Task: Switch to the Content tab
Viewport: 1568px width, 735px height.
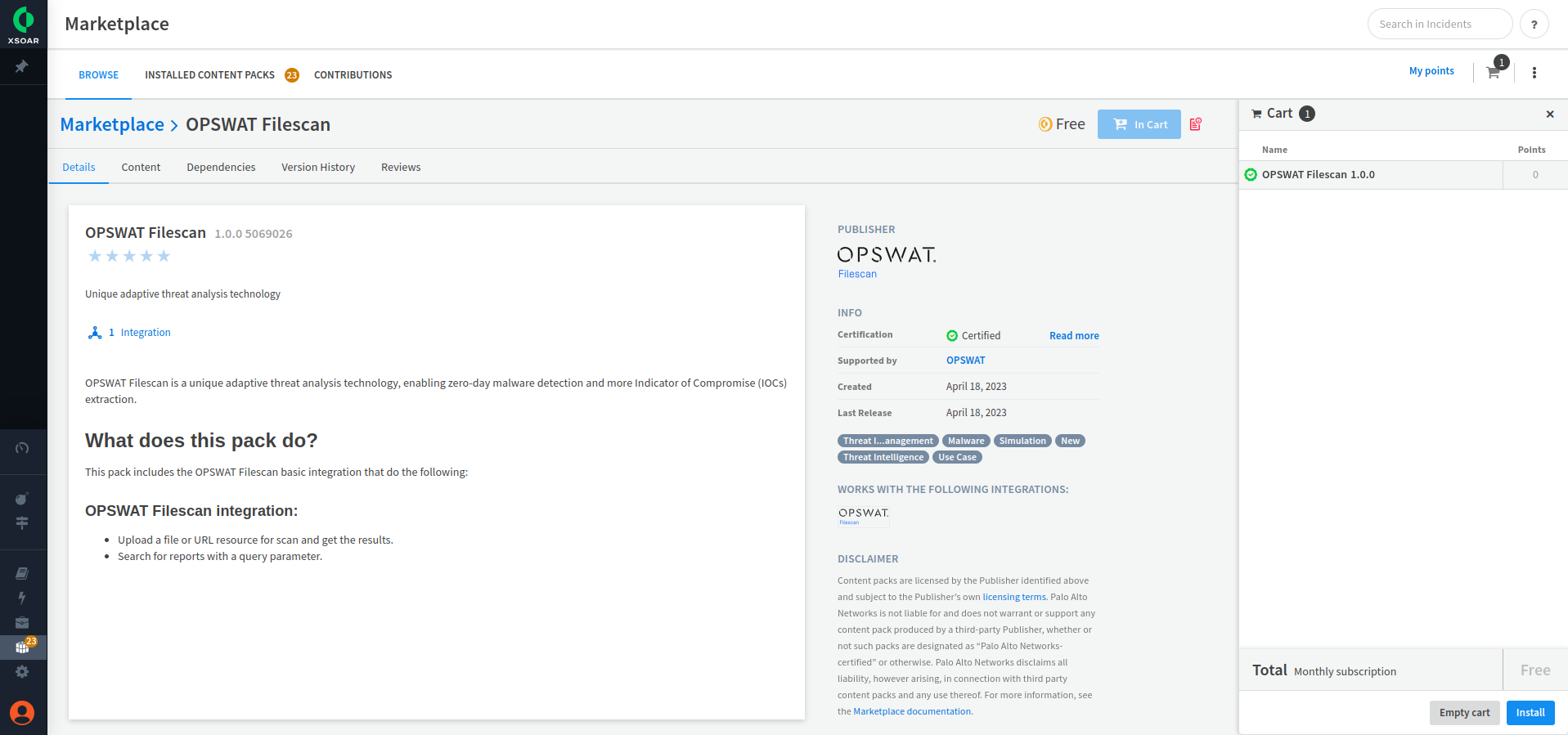Action: 141,167
